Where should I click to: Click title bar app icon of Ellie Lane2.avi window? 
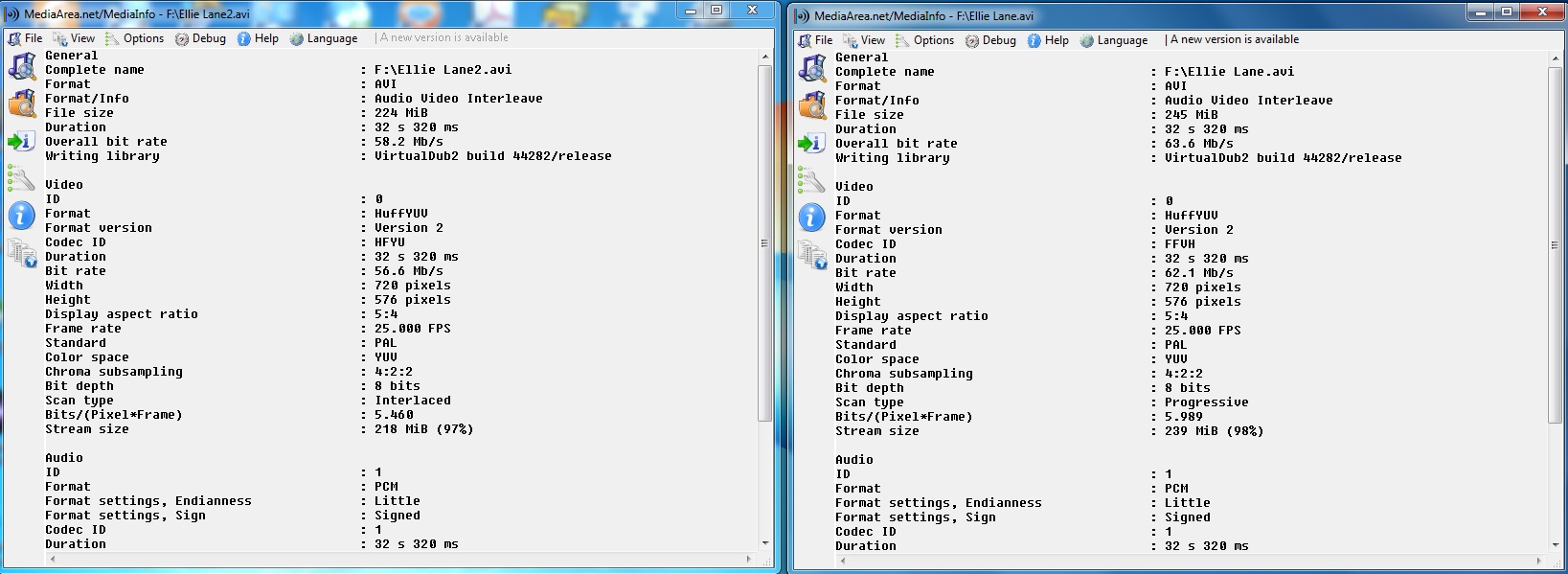(12, 13)
